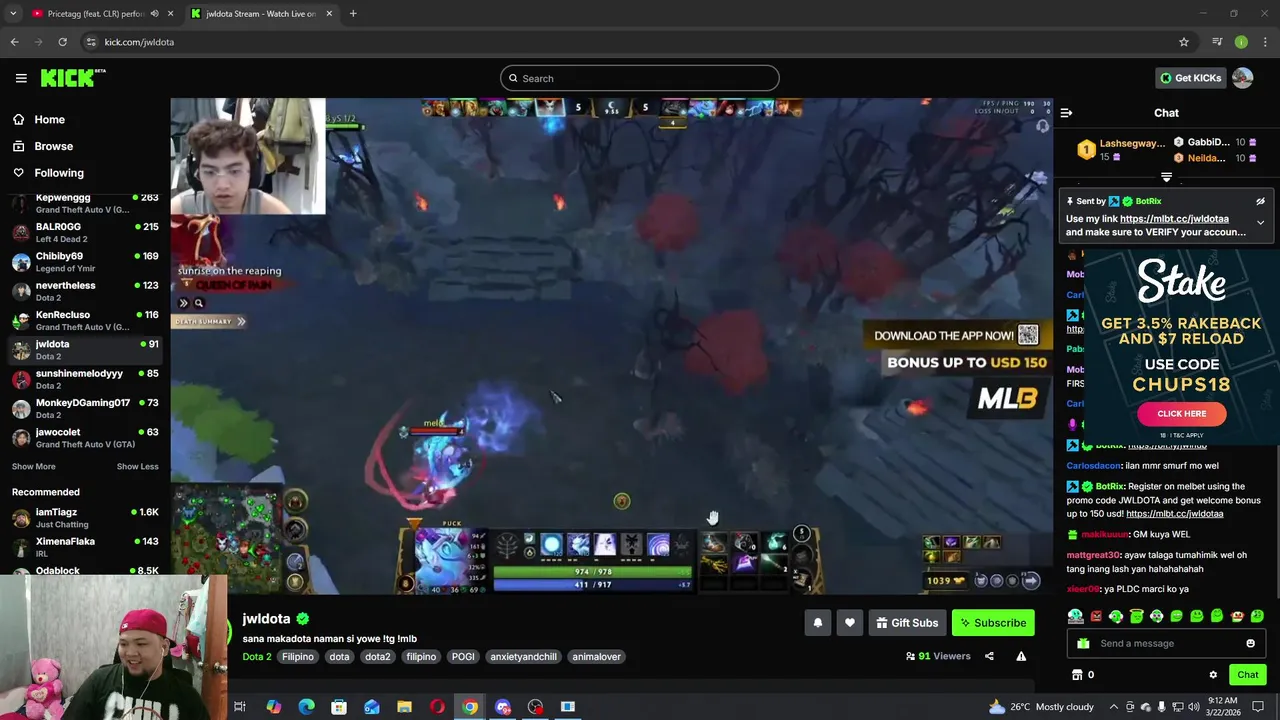Screen dimensions: 1280x720
Task: Select the Filipino tag
Action: tap(298, 657)
